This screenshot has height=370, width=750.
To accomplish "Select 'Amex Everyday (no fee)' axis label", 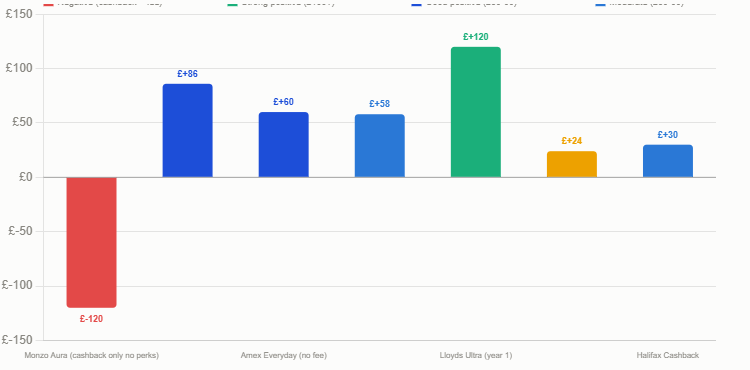I will tap(284, 356).
